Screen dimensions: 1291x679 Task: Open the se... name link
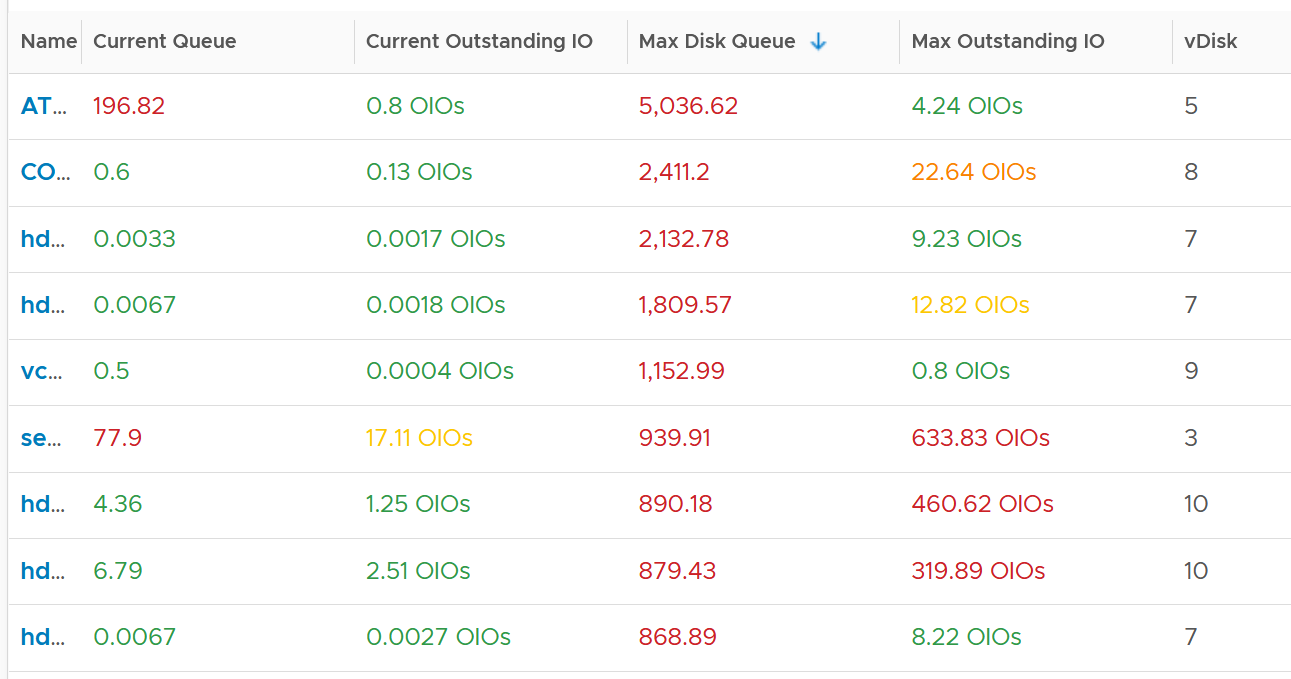[42, 438]
